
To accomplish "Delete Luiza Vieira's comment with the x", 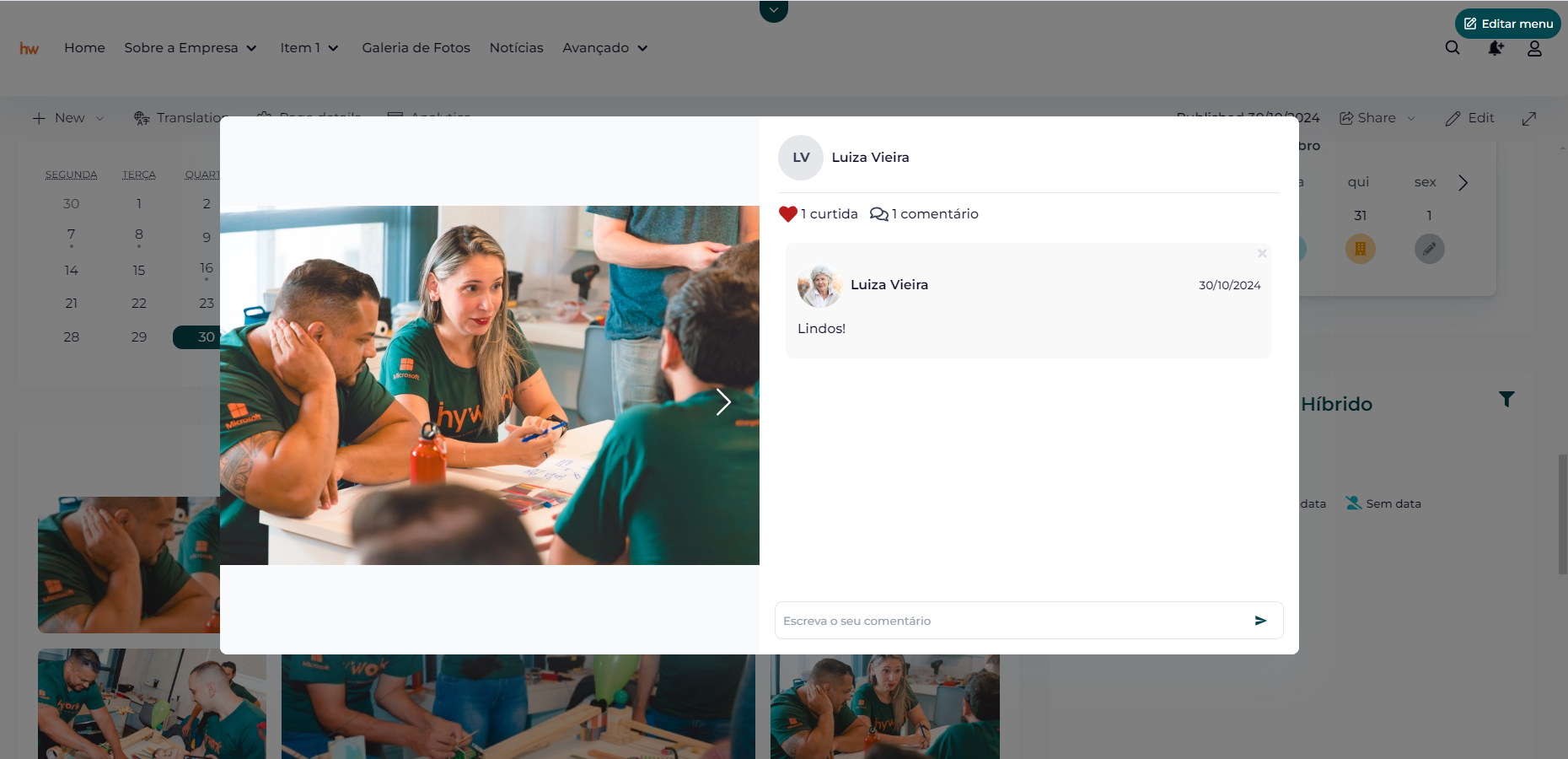I will (1262, 253).
